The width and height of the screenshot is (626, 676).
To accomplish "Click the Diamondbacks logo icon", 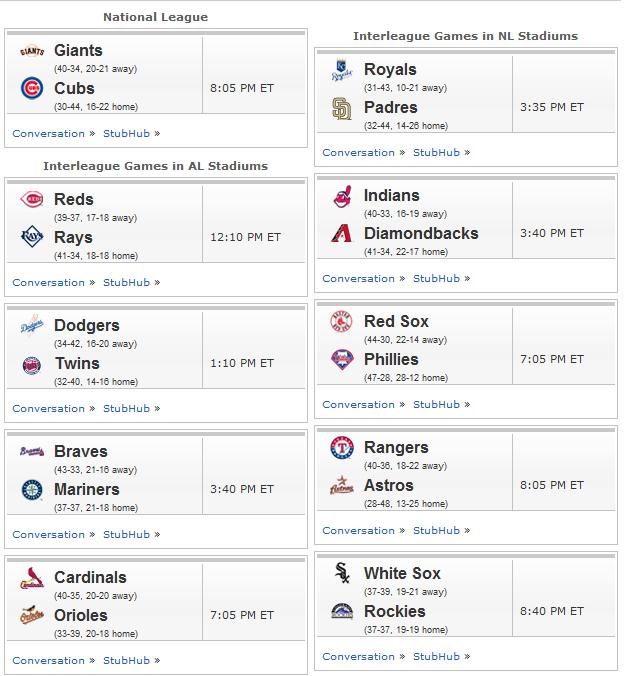I will pyautogui.click(x=342, y=233).
